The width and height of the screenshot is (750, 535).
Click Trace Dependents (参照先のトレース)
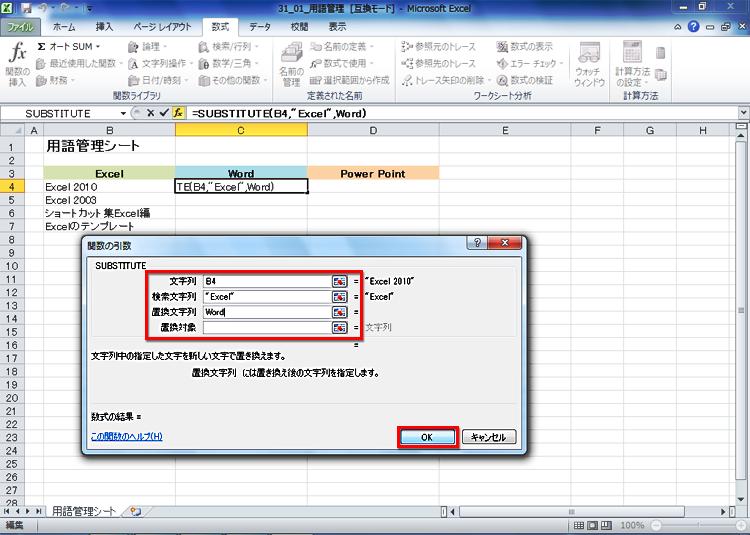[439, 63]
